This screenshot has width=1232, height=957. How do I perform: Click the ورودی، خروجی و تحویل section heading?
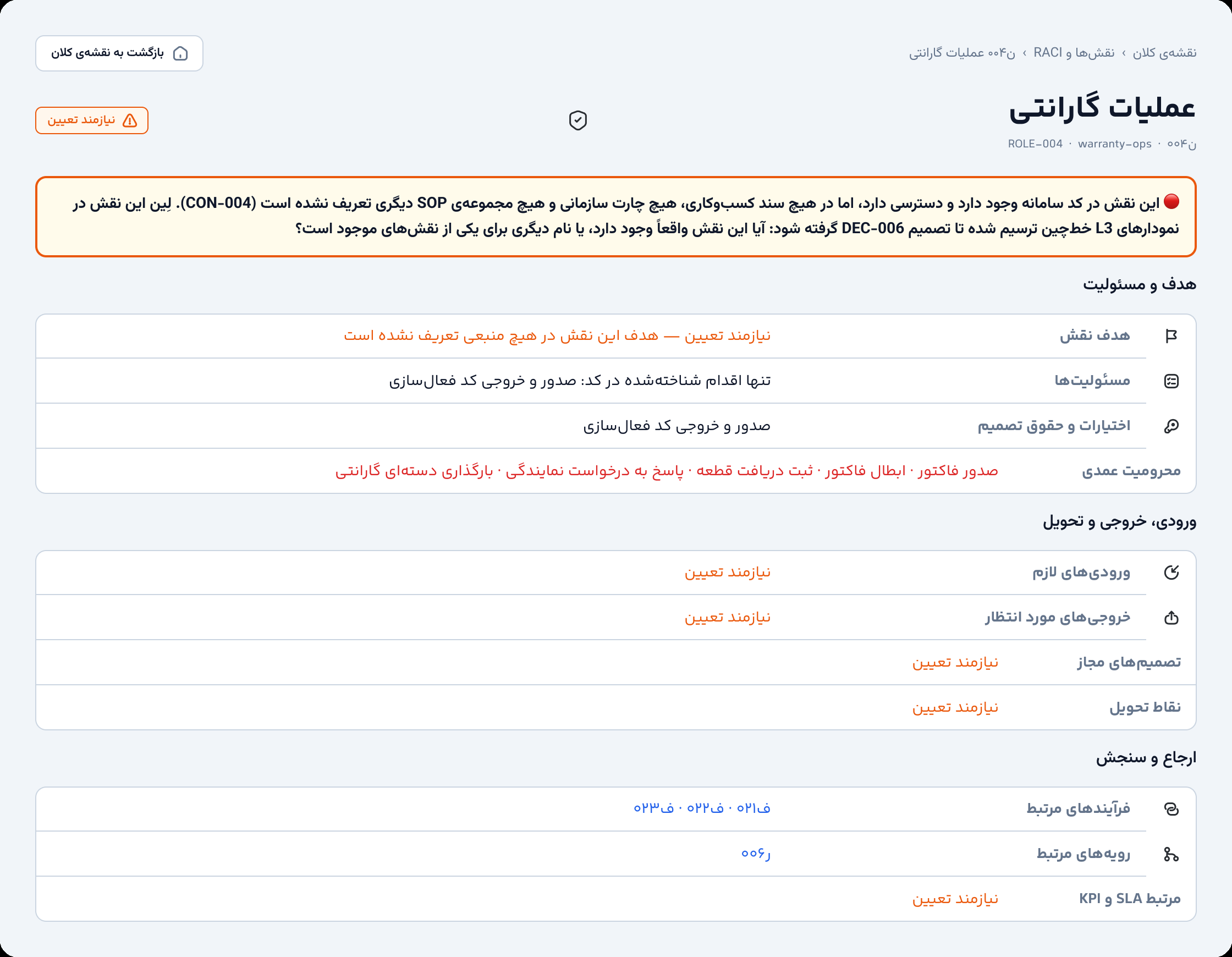[1119, 521]
